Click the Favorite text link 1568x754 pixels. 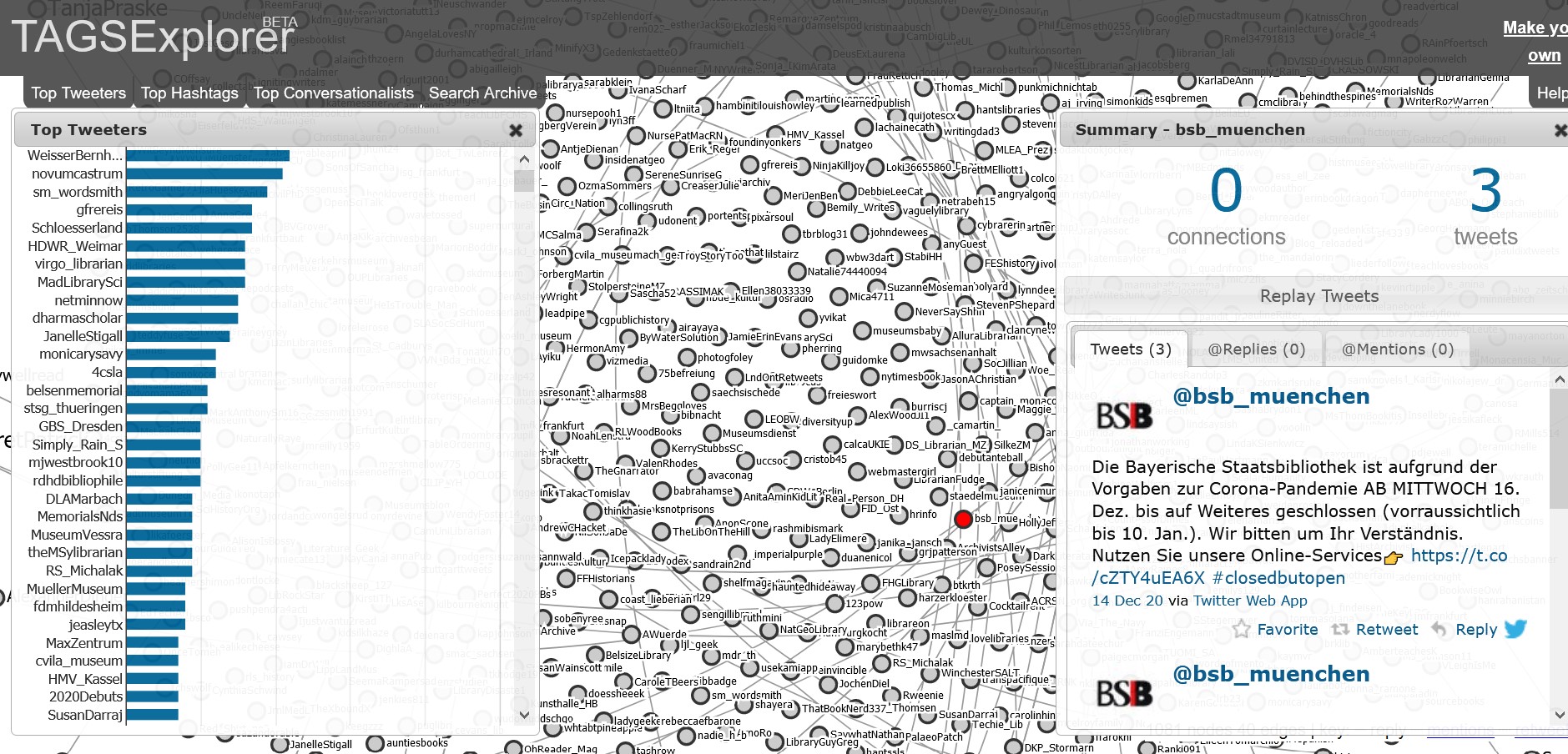1288,630
